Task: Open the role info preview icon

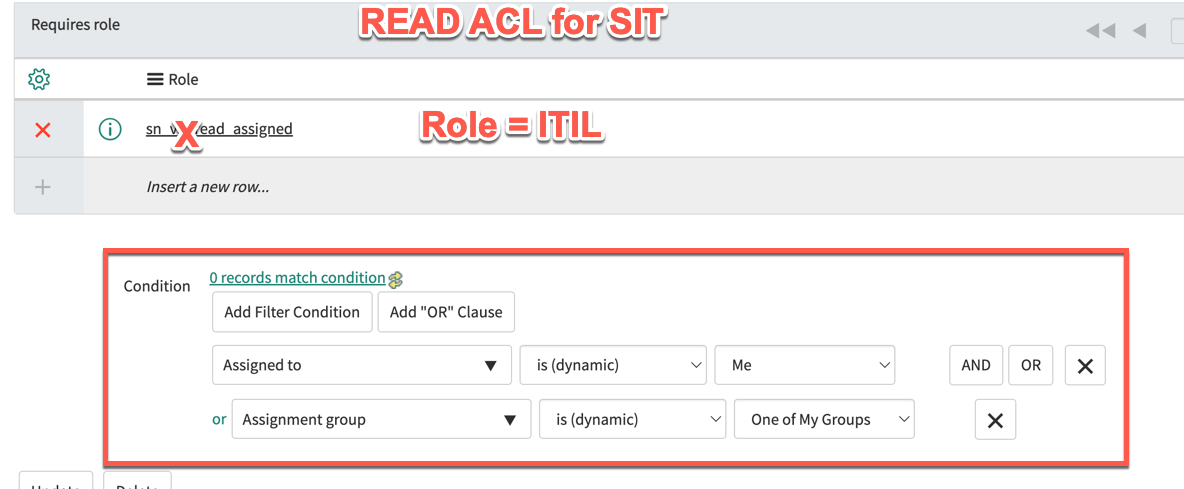Action: (110, 129)
